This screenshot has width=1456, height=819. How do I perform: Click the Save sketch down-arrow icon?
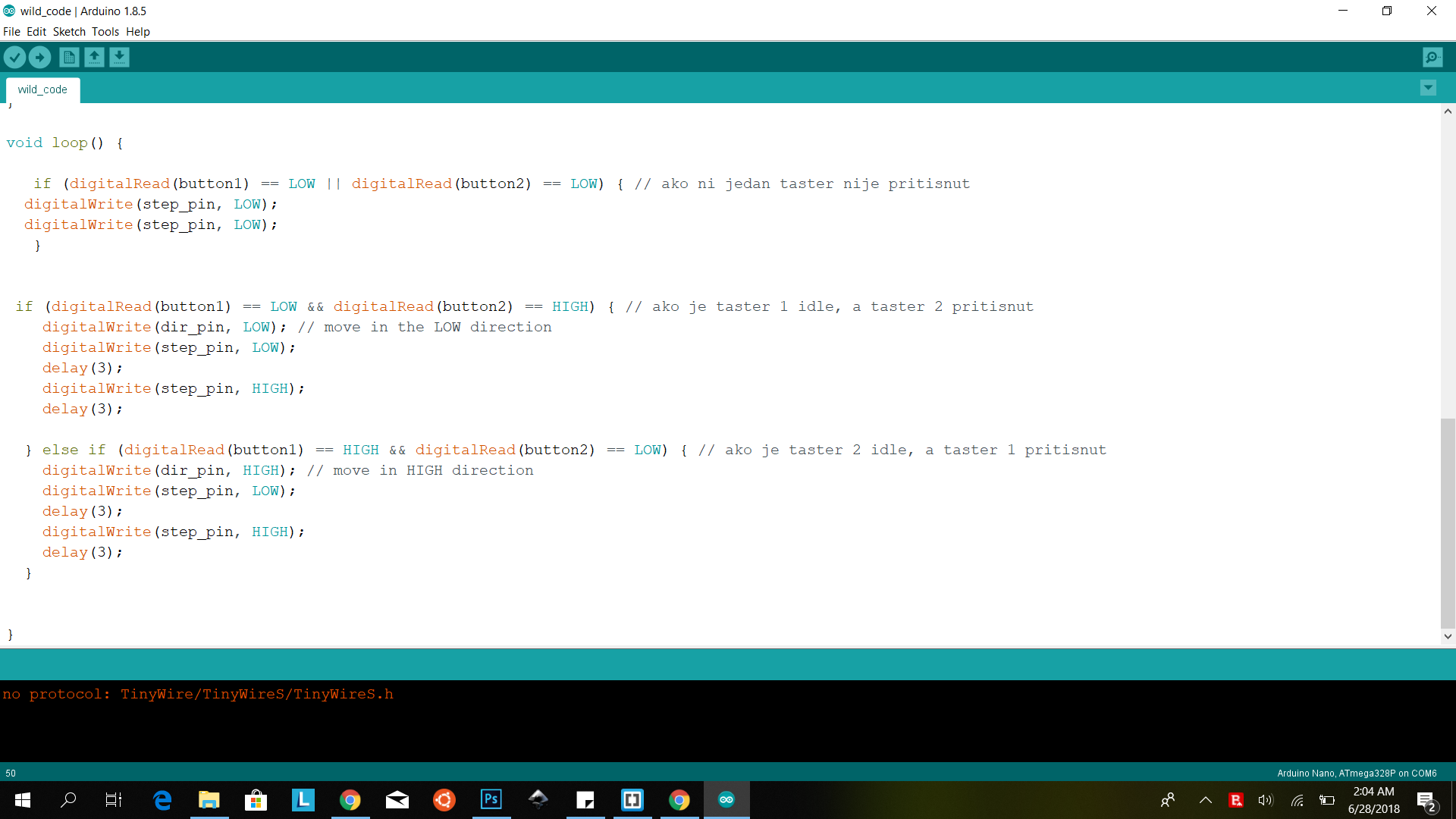[x=119, y=57]
